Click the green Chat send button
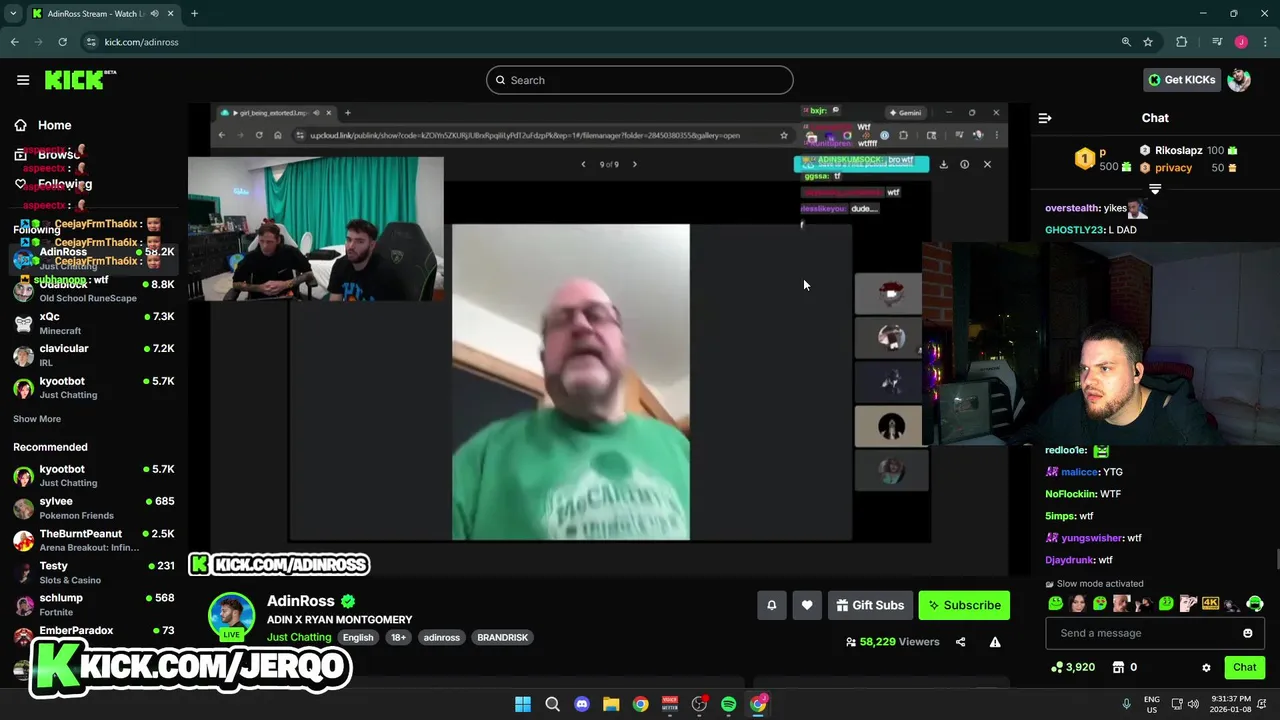Screen dimensions: 1280x720 1244,667
